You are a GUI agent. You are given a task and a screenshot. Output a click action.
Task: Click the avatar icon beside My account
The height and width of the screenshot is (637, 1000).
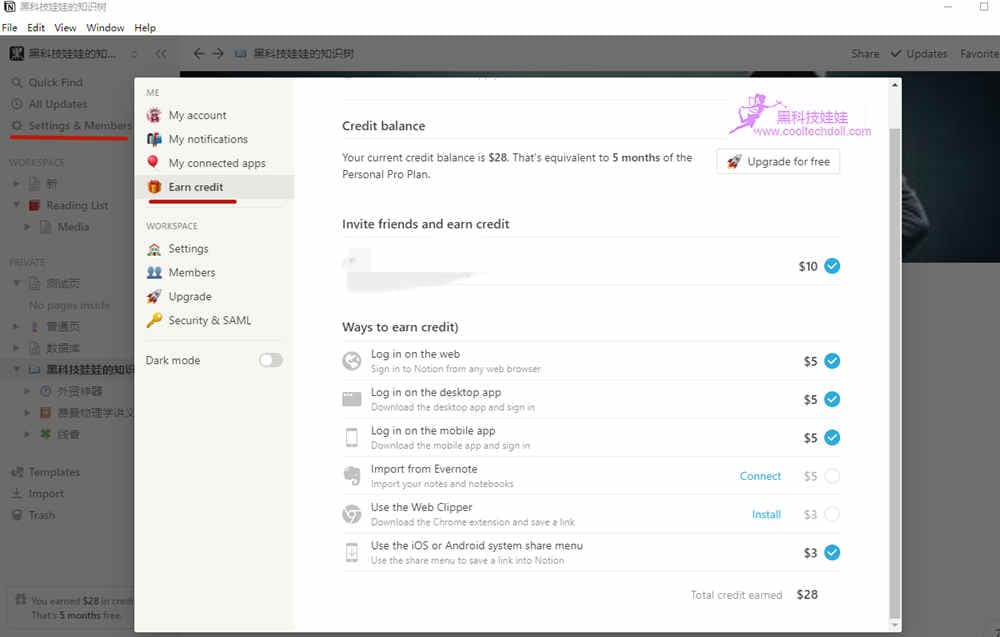154,115
